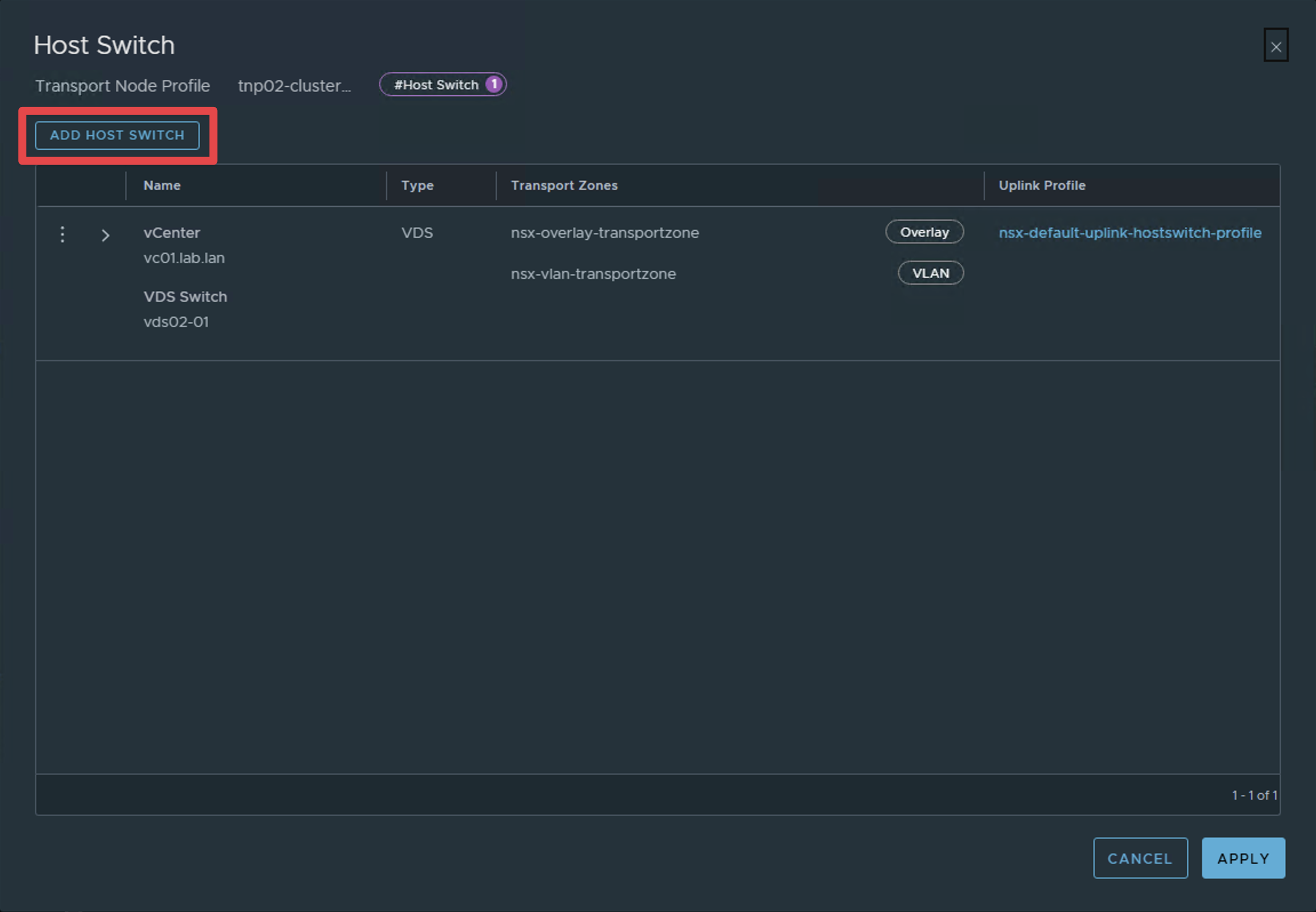
Task: Click the pagination text 1-1 of 1
Action: 1255,794
